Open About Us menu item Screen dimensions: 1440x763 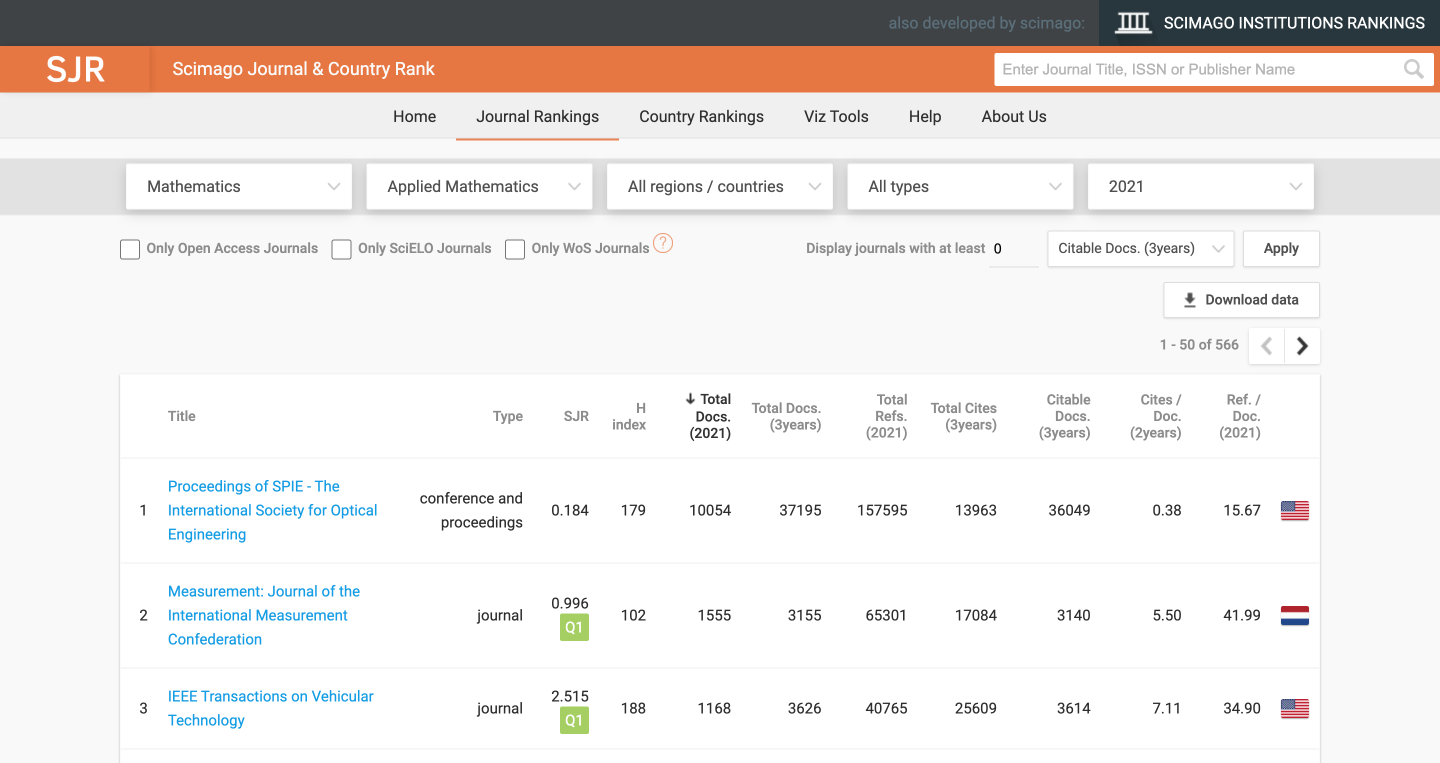pyautogui.click(x=1014, y=116)
